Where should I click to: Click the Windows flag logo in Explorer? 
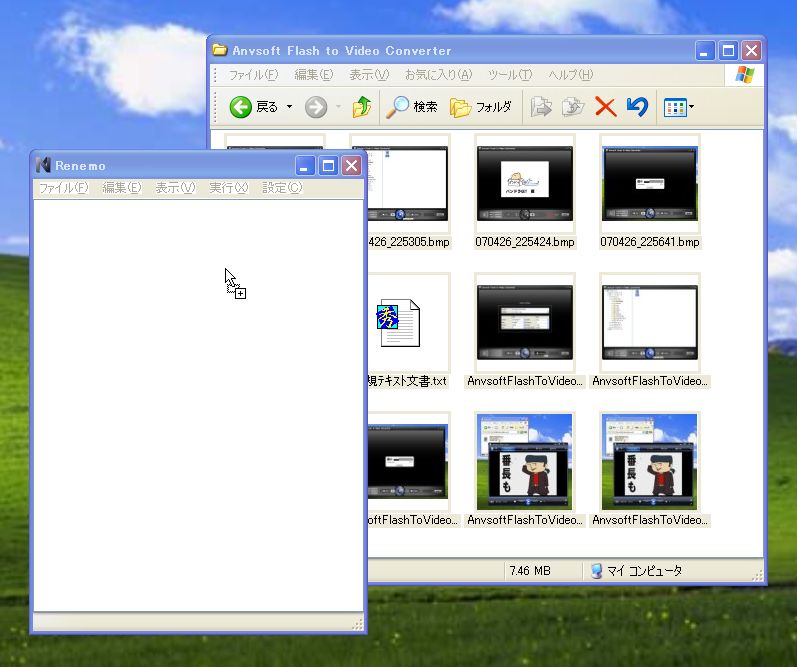[744, 75]
